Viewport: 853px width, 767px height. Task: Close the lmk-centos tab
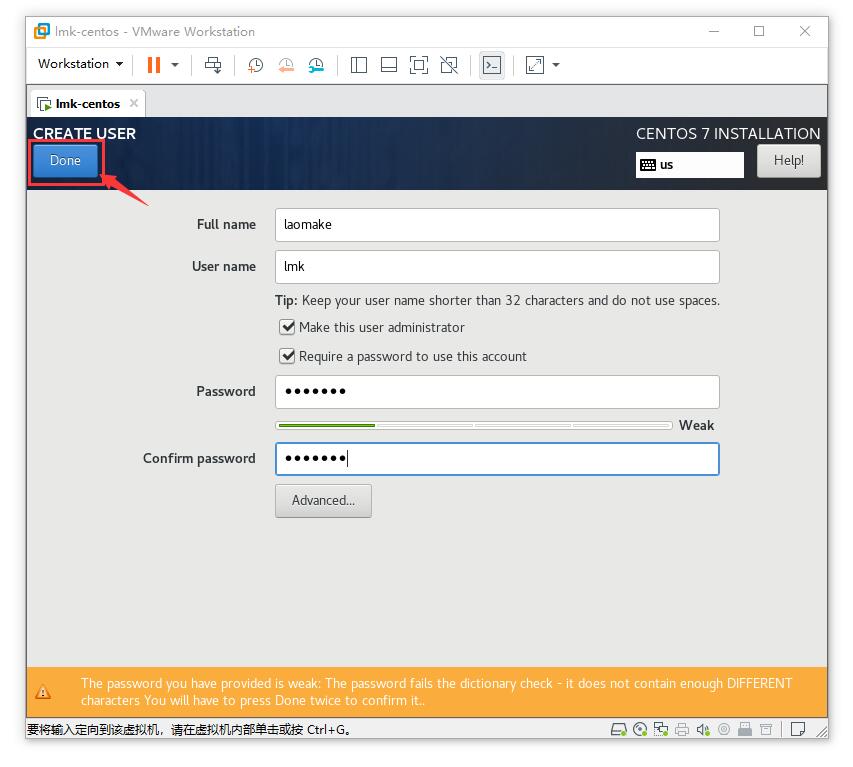[x=134, y=103]
